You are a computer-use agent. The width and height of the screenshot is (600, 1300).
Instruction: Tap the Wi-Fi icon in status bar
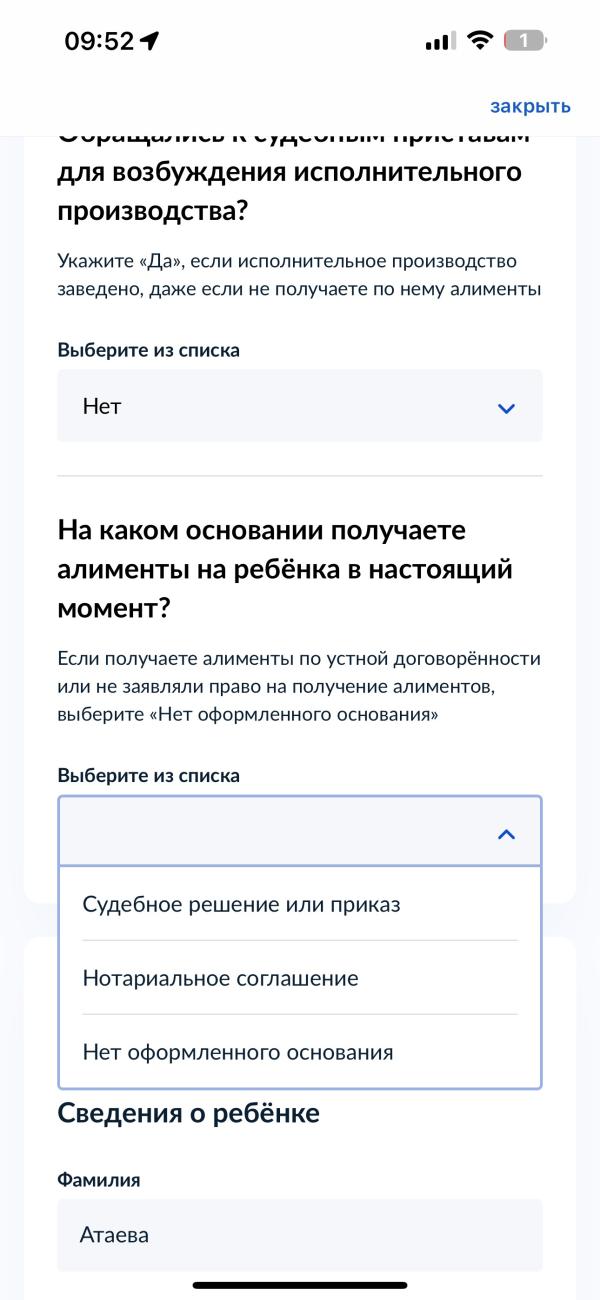pos(480,41)
